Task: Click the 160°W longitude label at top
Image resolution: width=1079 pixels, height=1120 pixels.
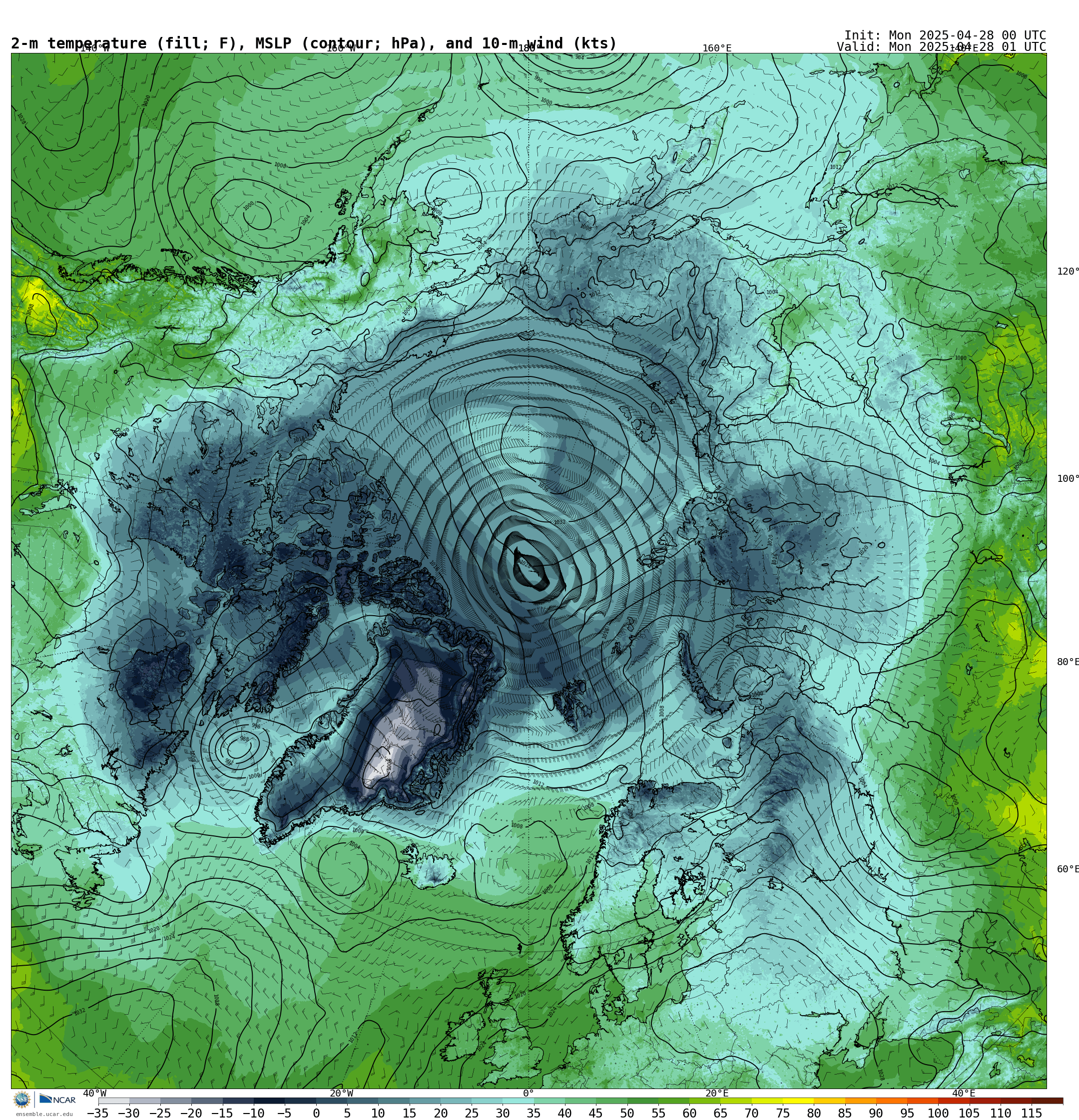Action: pyautogui.click(x=341, y=48)
